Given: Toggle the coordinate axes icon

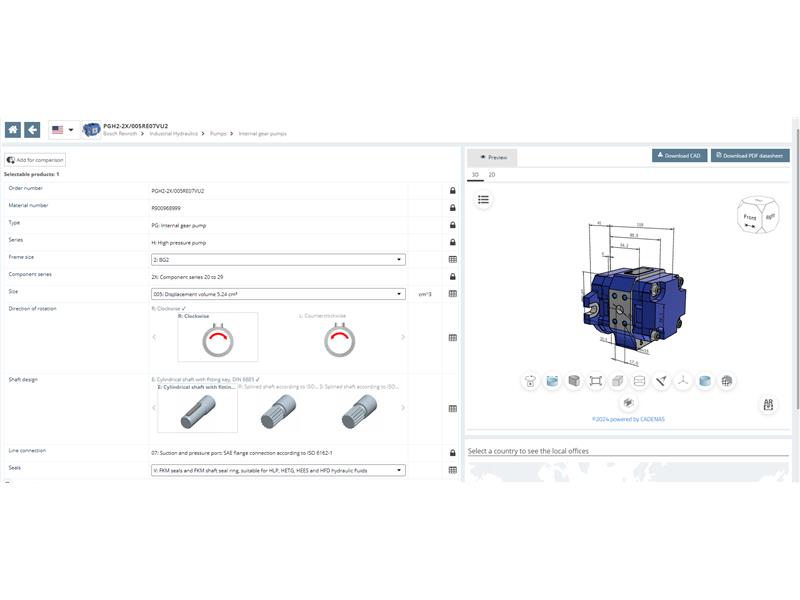Looking at the screenshot, I should click(683, 381).
